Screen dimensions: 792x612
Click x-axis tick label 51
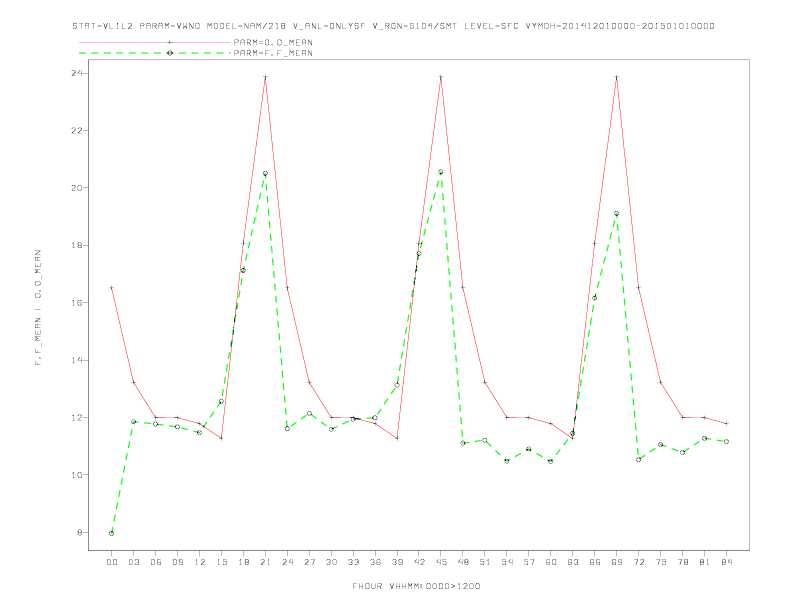click(x=485, y=562)
